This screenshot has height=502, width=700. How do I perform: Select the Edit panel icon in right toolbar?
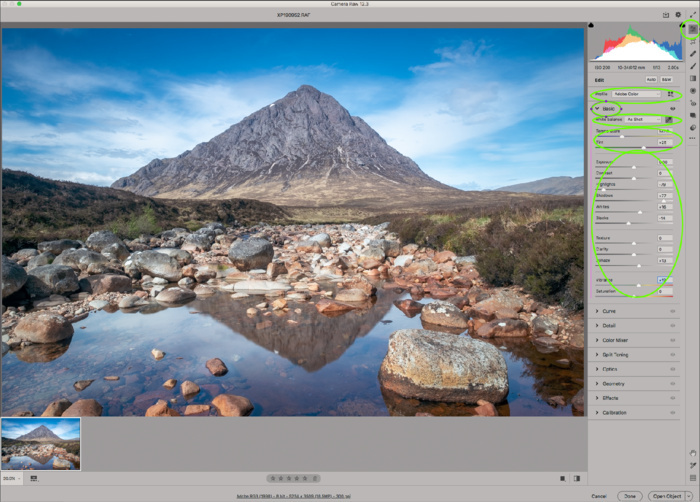point(692,30)
